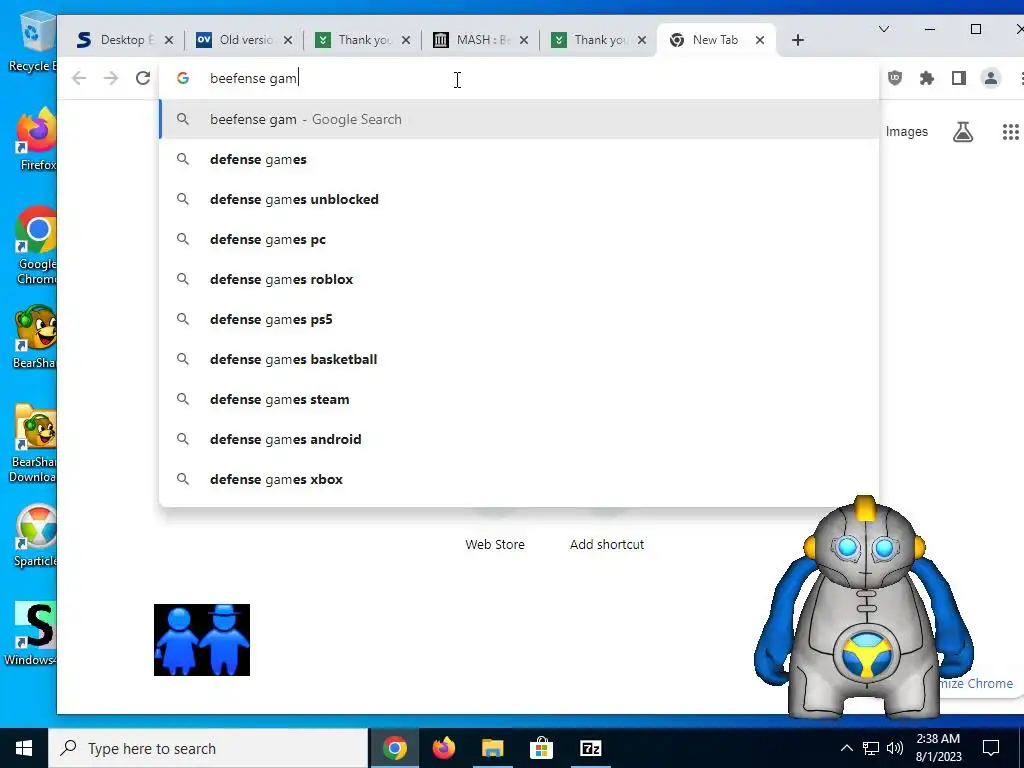The width and height of the screenshot is (1024, 768).
Task: Close the MASH tab
Action: pyautogui.click(x=524, y=40)
